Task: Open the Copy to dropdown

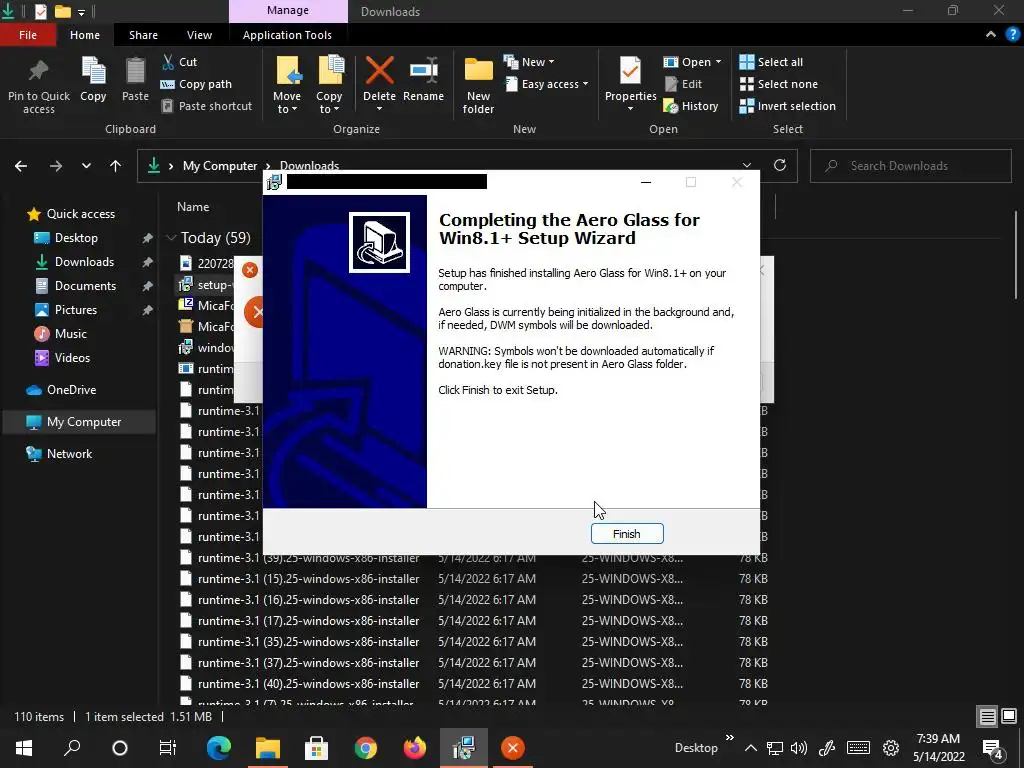Action: point(329,86)
